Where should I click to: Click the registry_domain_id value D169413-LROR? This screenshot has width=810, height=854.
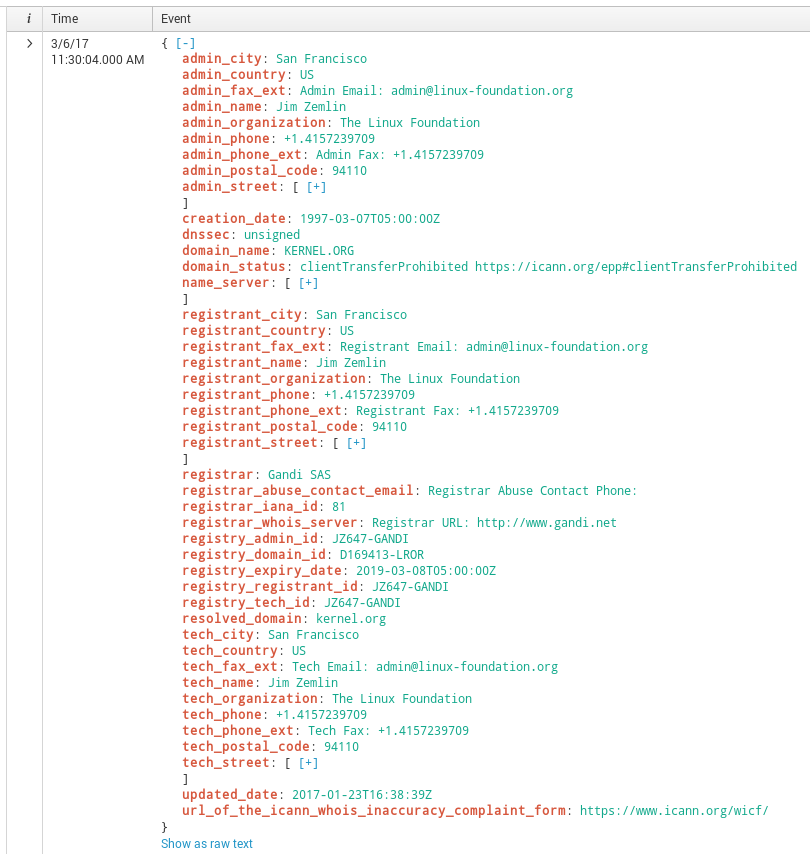pos(382,555)
